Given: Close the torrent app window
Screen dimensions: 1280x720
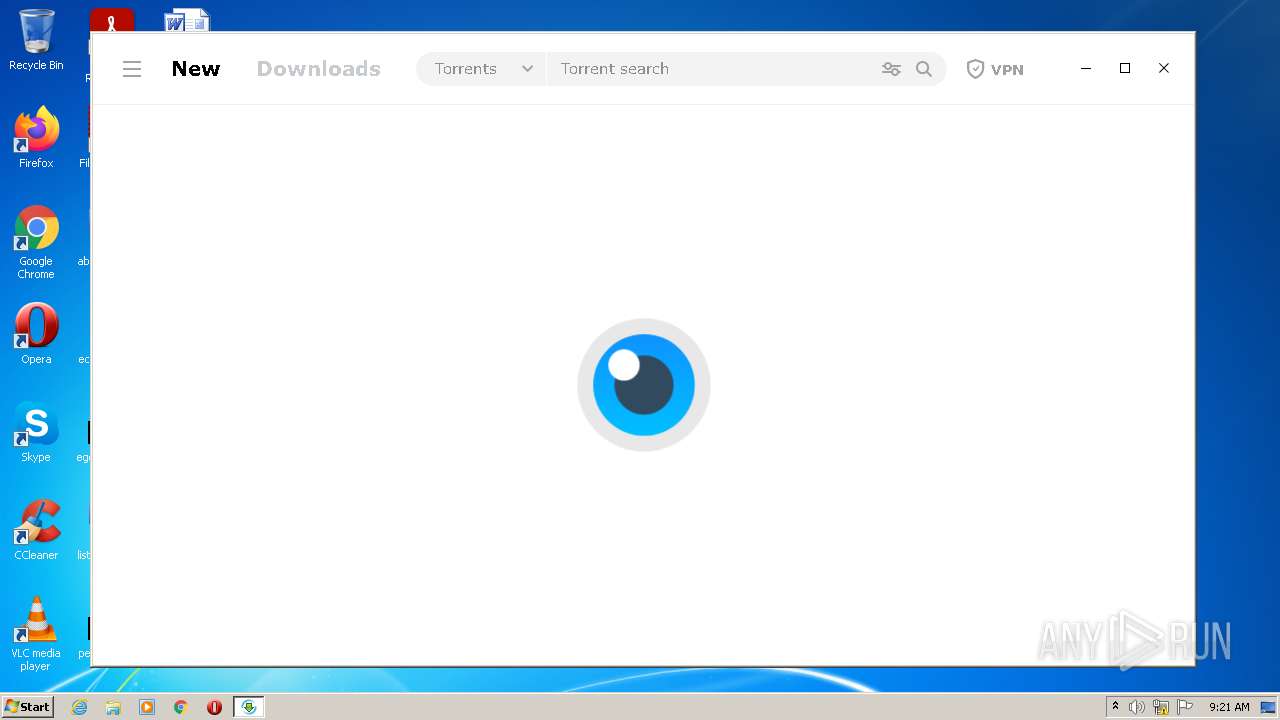Looking at the screenshot, I should point(1164,69).
